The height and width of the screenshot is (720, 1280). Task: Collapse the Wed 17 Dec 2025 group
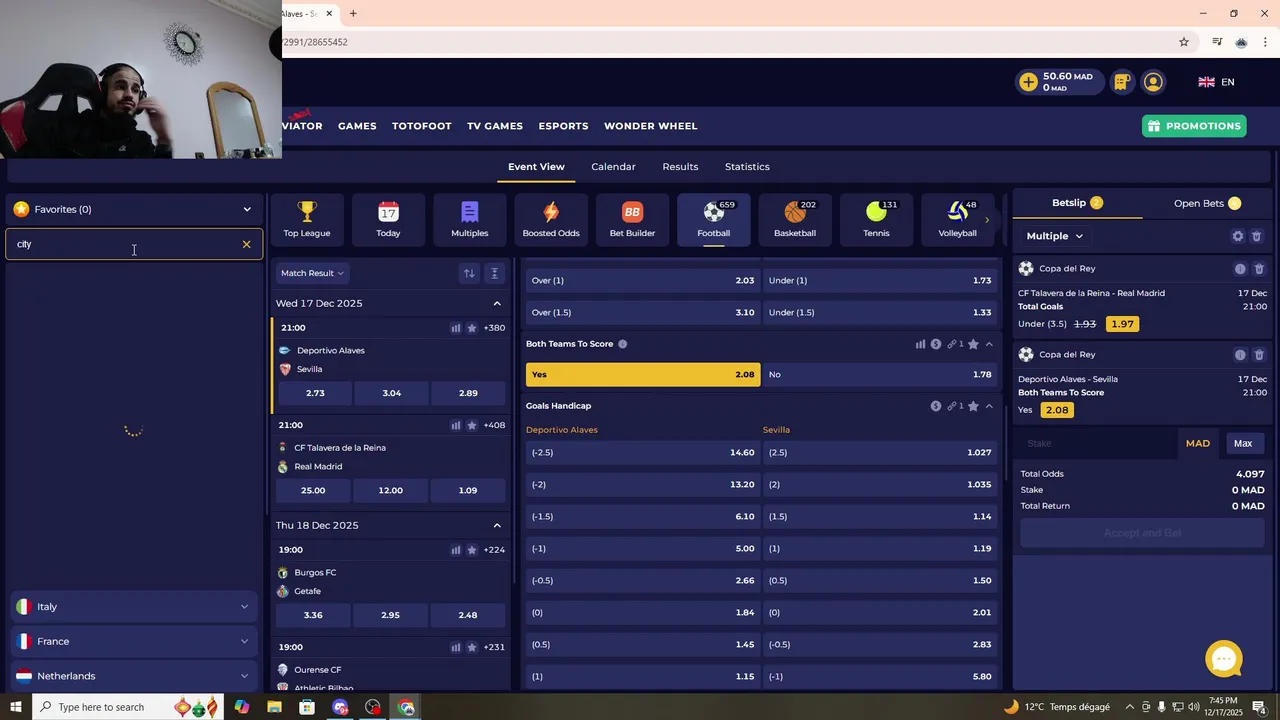[497, 303]
